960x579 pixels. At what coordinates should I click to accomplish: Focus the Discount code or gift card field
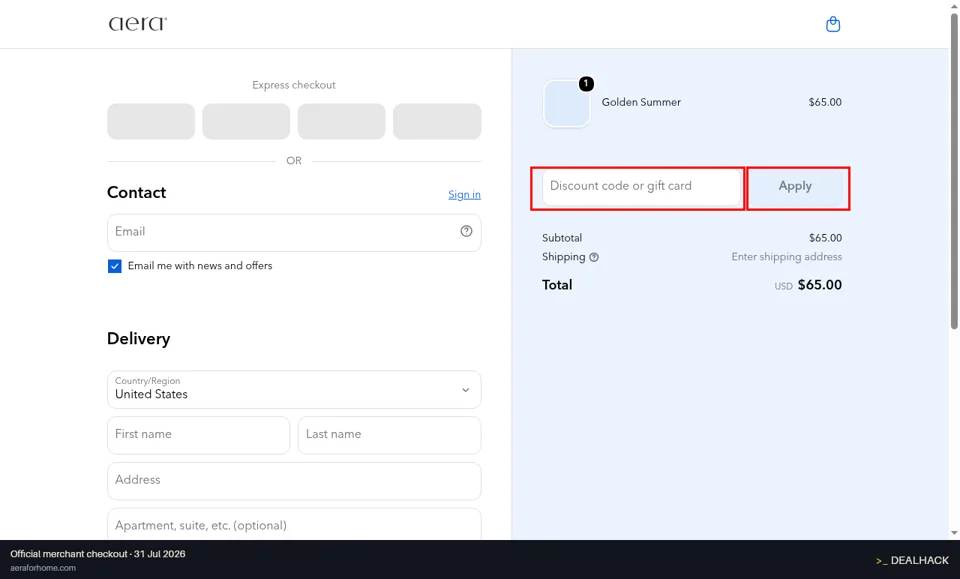[641, 187]
